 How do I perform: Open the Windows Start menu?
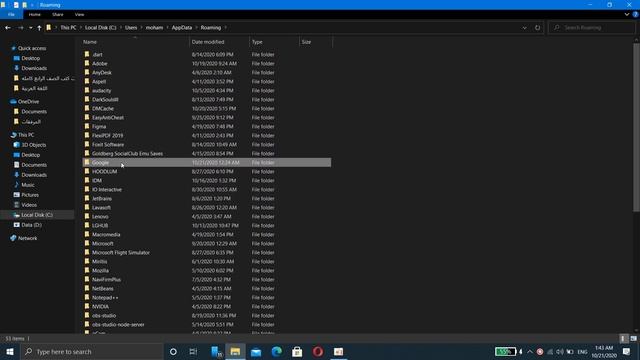pos(10,351)
